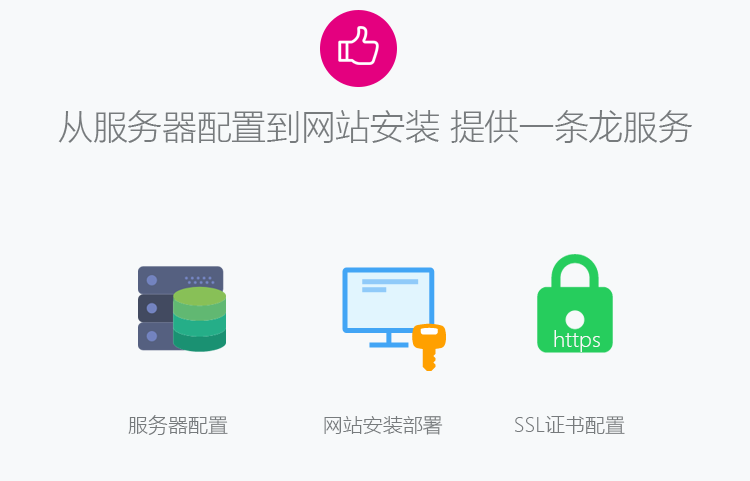Click the bottom server unit of rack

(x=156, y=336)
